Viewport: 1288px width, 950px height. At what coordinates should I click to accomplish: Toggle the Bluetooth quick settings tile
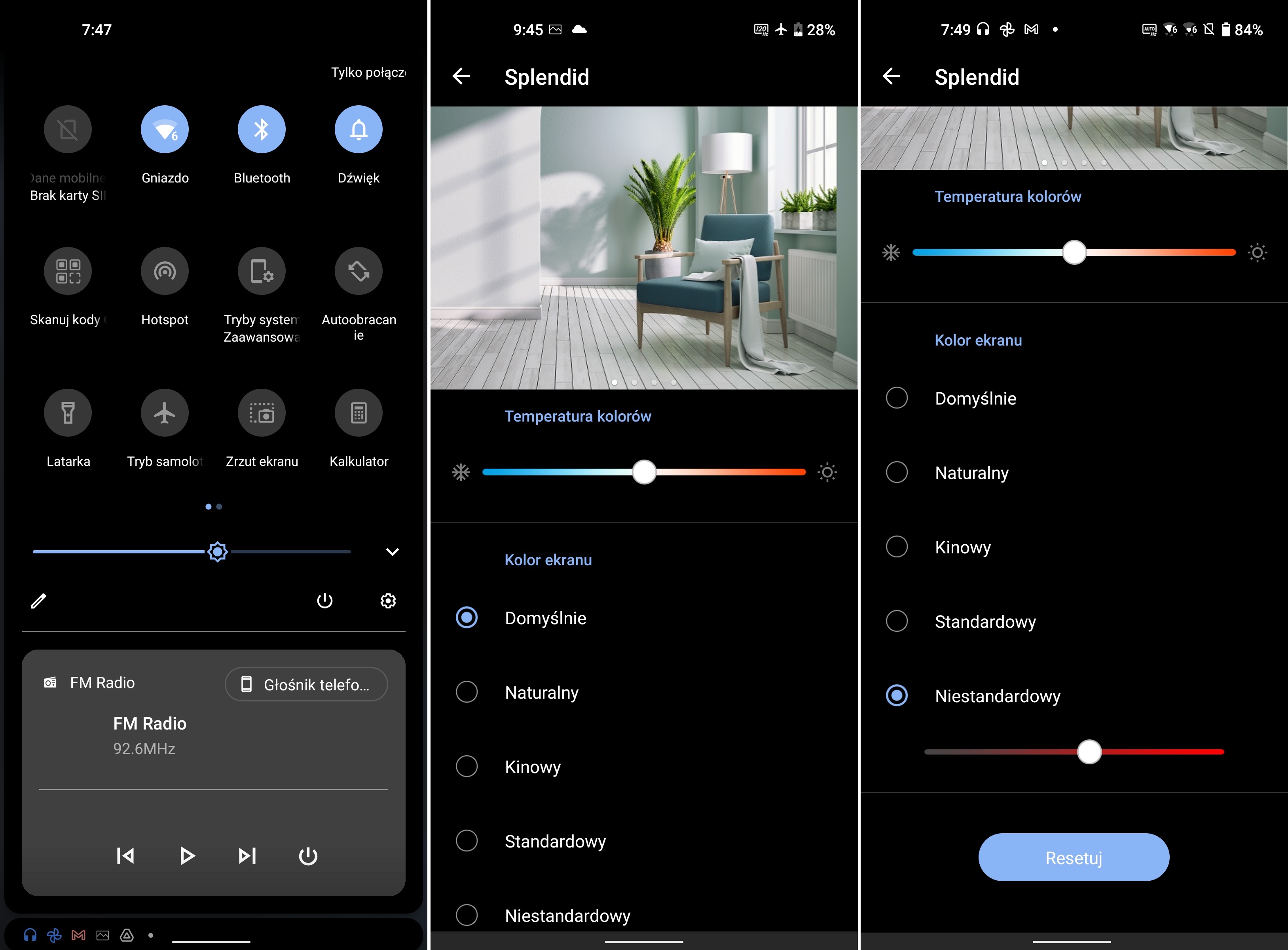coord(262,129)
